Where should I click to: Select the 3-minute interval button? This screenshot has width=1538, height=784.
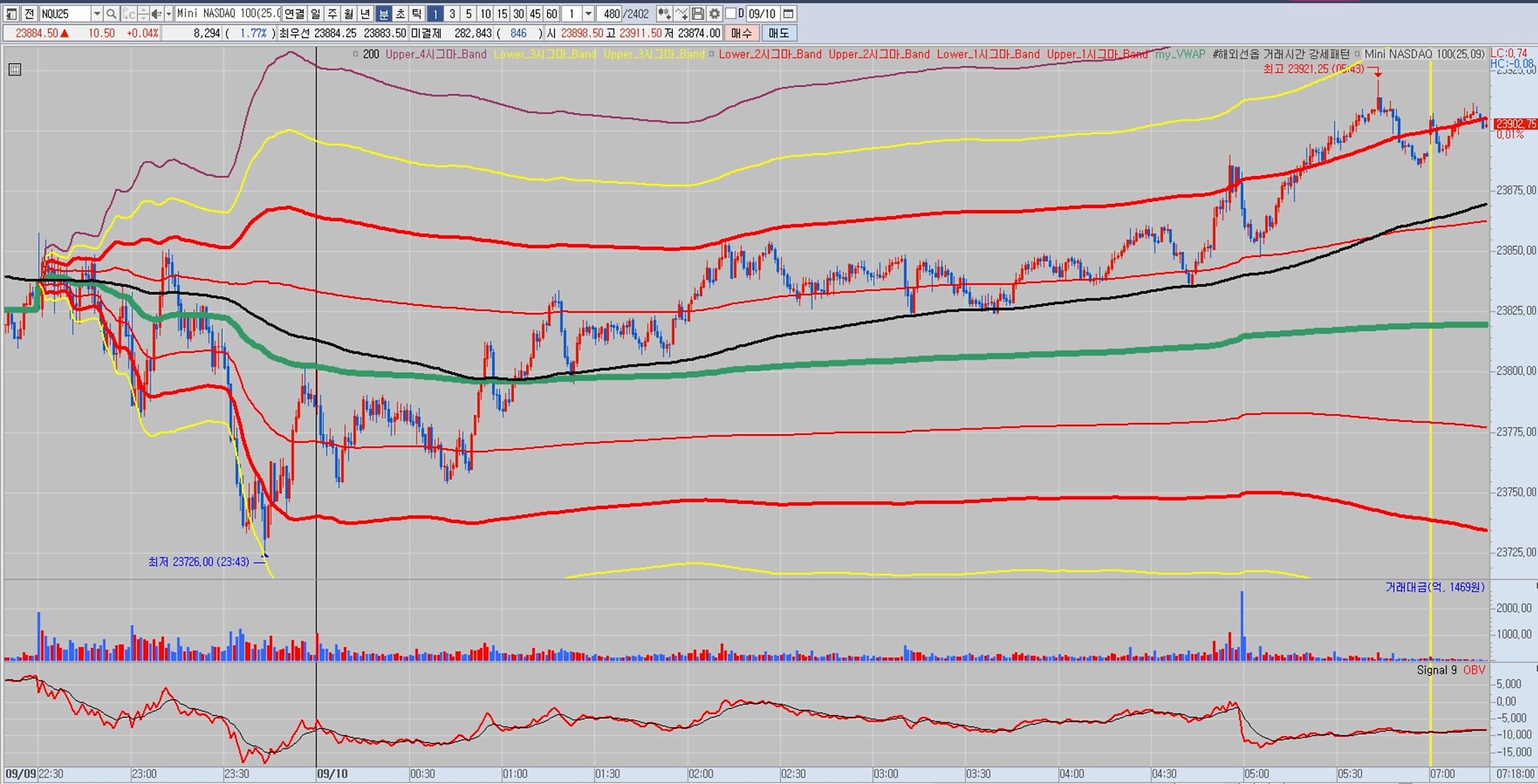(x=452, y=14)
